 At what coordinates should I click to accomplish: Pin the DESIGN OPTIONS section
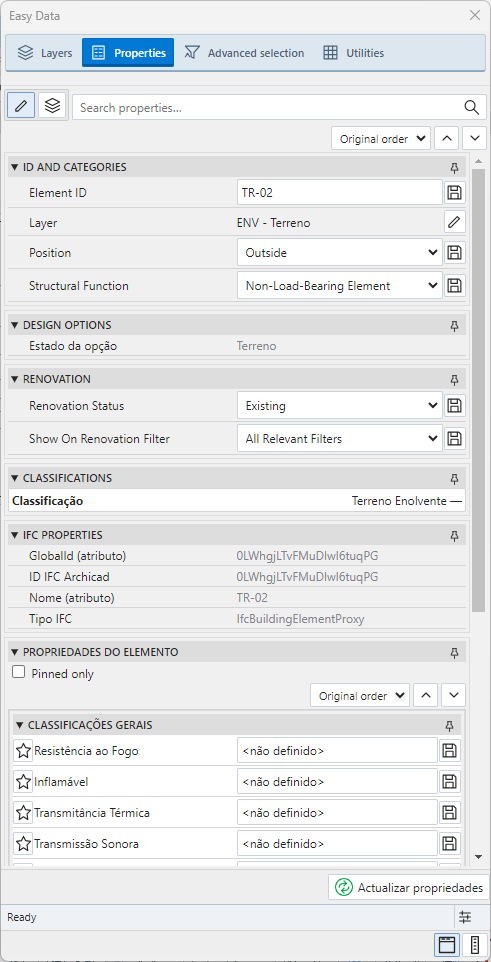pyautogui.click(x=454, y=325)
